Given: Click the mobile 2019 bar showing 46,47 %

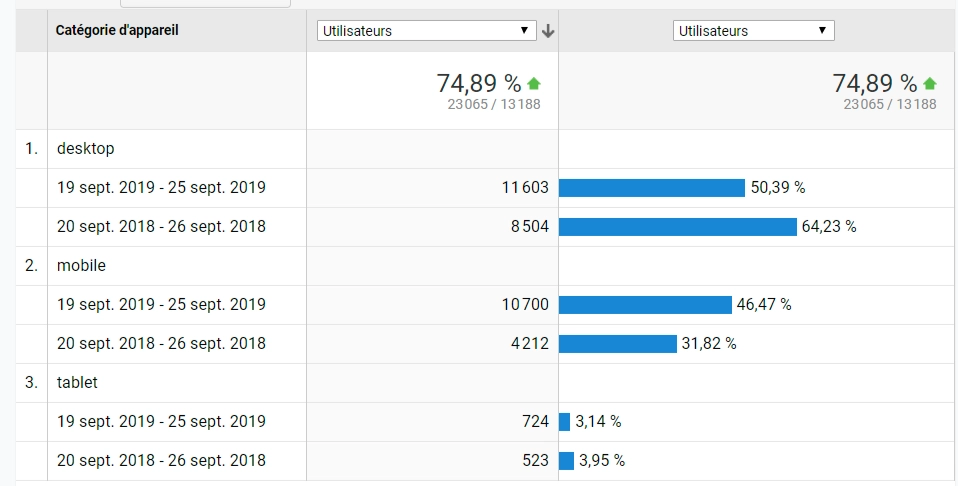Looking at the screenshot, I should tap(645, 304).
